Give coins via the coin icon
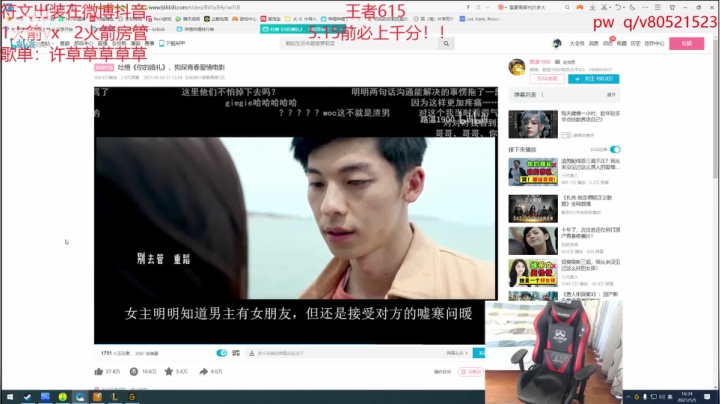Image resolution: width=720 pixels, height=404 pixels. (134, 371)
